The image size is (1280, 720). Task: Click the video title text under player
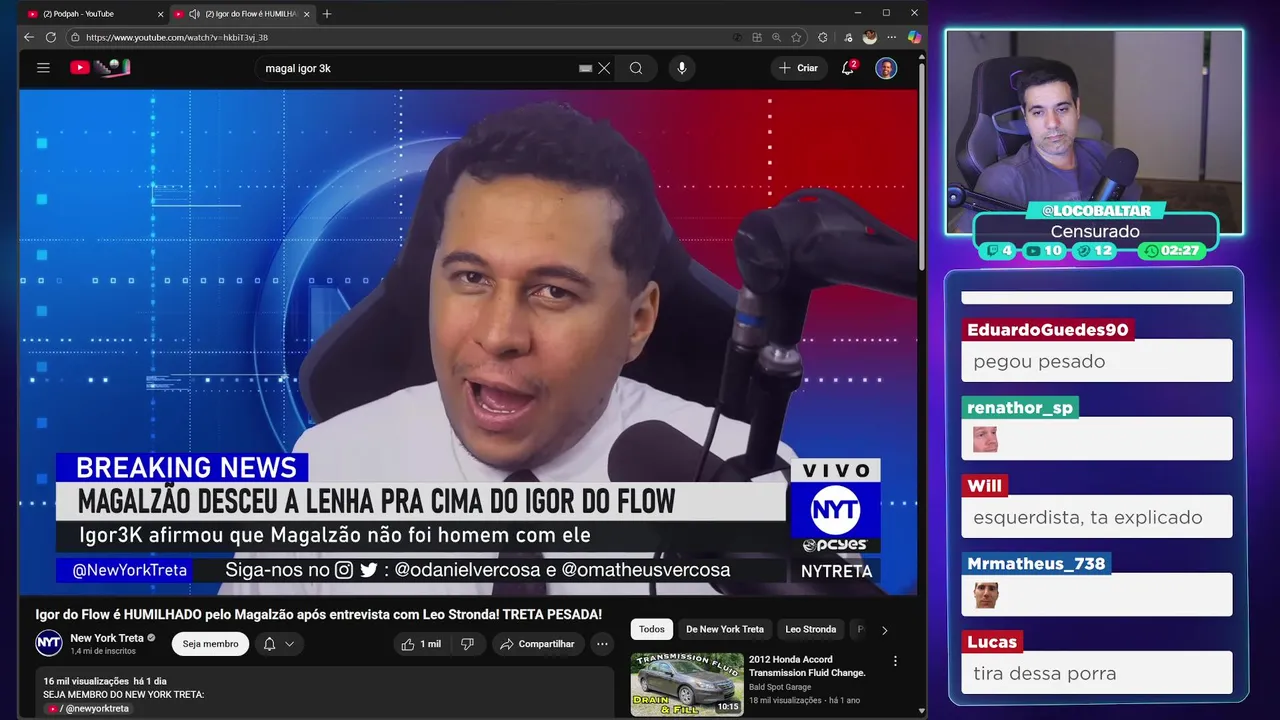pyautogui.click(x=319, y=614)
